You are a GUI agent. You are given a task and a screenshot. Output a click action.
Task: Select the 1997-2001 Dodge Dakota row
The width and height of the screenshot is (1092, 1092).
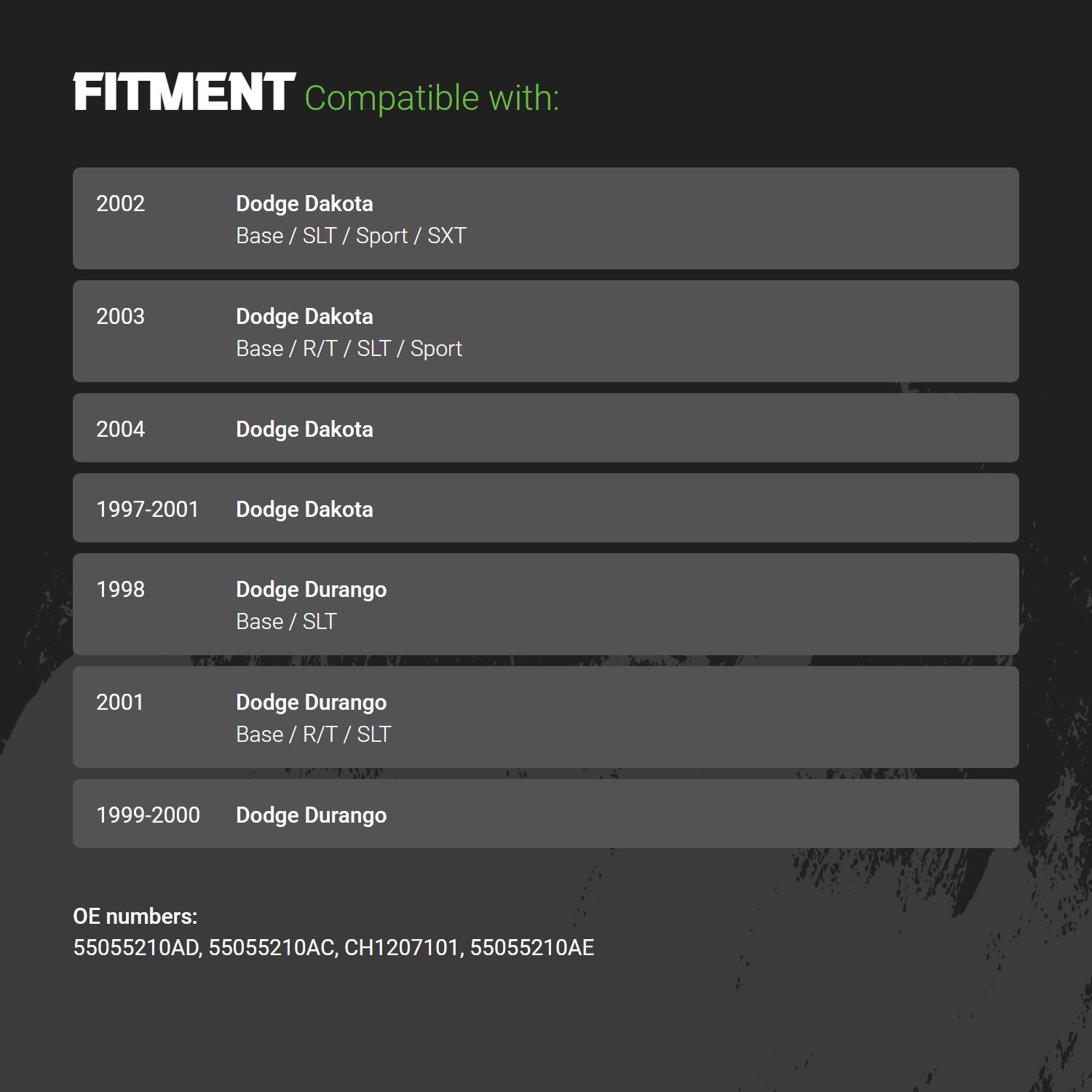pyautogui.click(x=546, y=508)
